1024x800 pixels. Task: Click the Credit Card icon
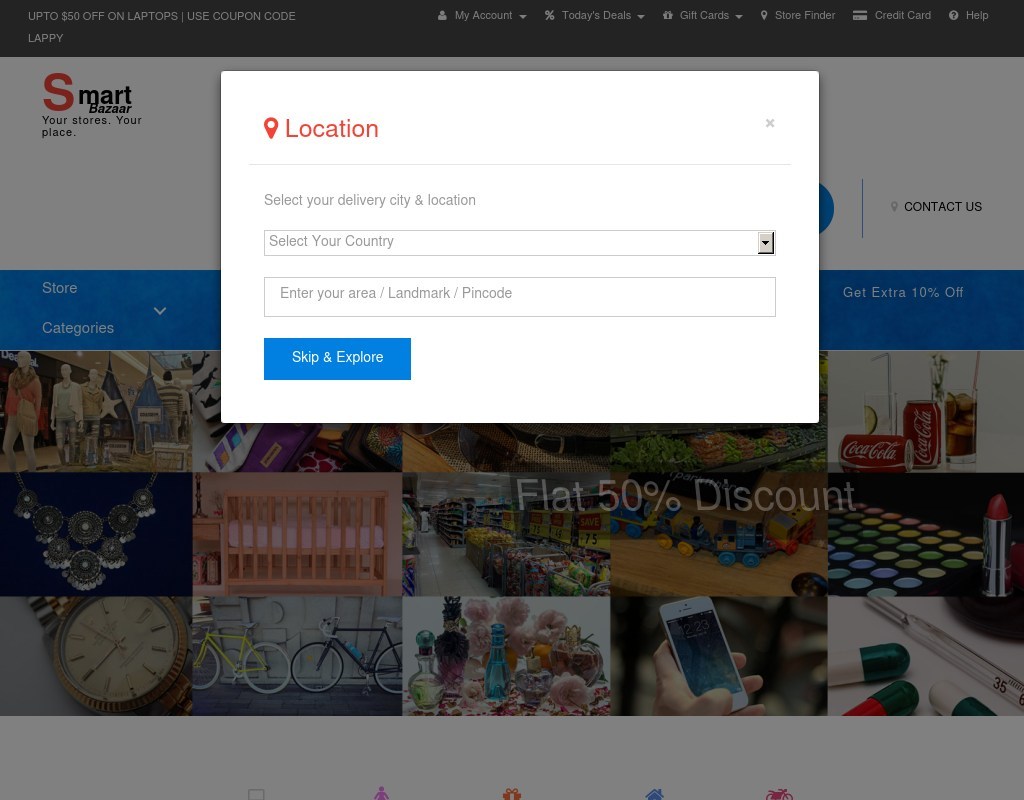[859, 16]
